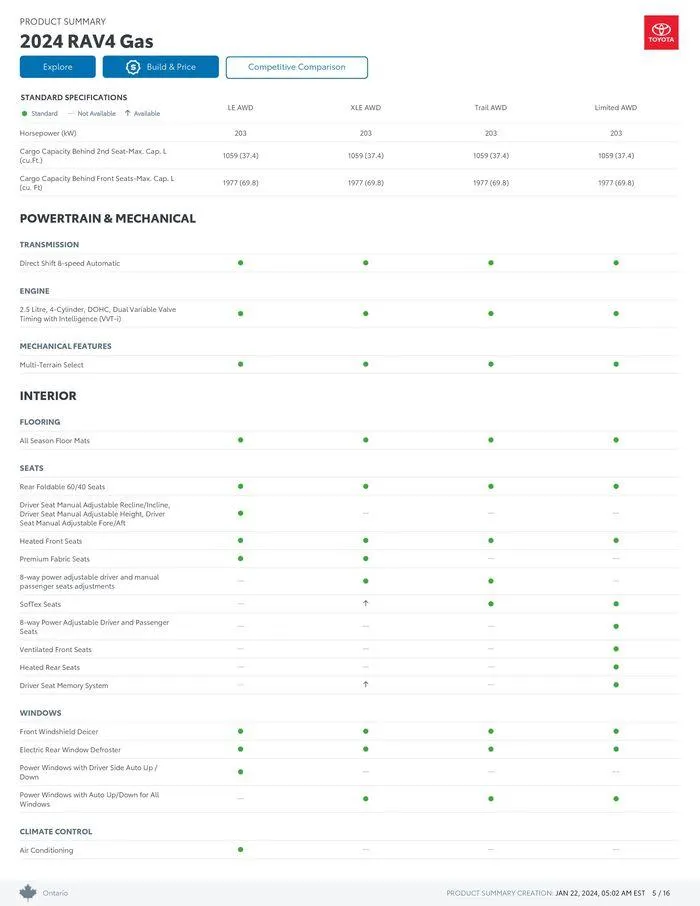This screenshot has height=906, width=700.
Task: Click the Available arrow in the legend
Action: [127, 113]
